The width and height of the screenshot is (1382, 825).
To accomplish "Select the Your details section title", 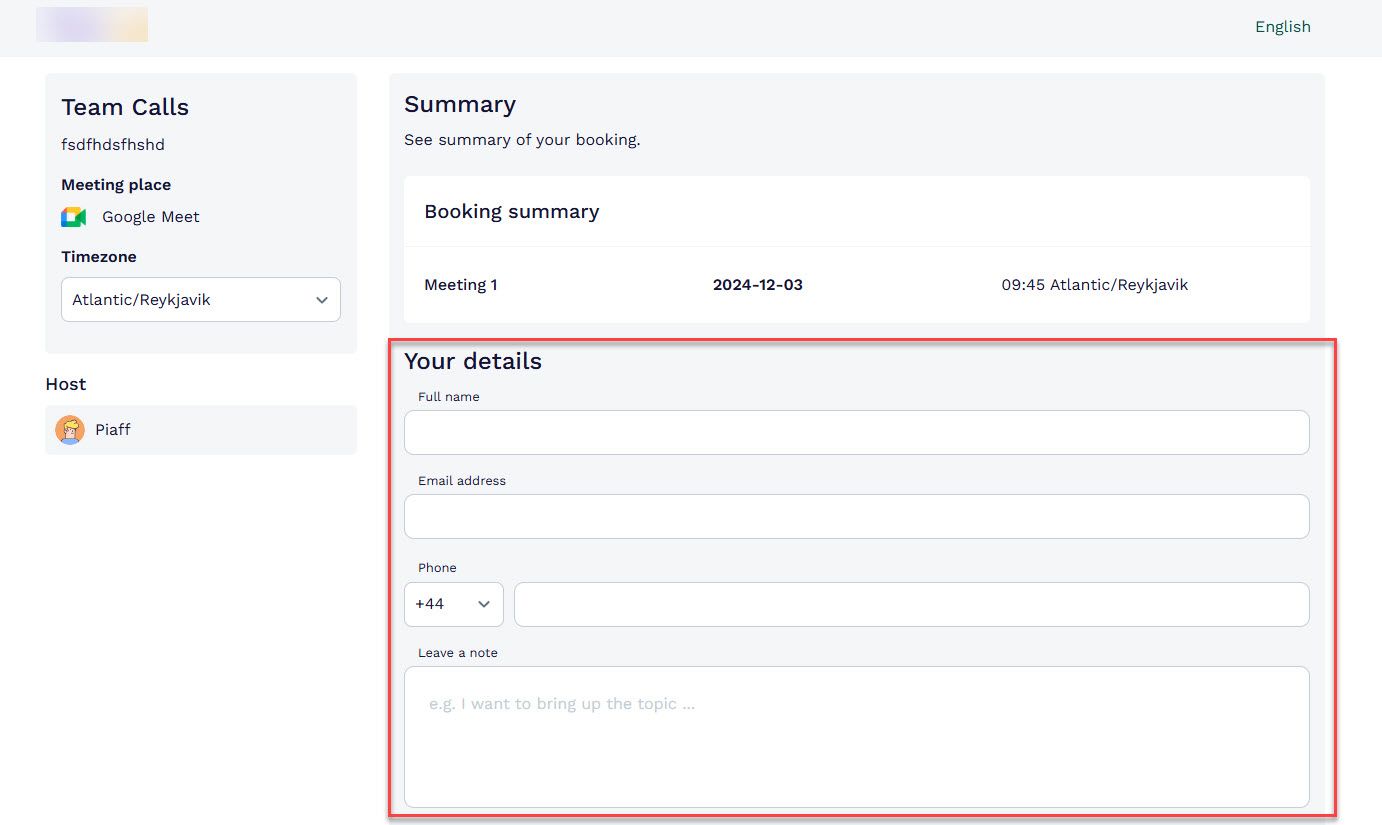I will 472,361.
